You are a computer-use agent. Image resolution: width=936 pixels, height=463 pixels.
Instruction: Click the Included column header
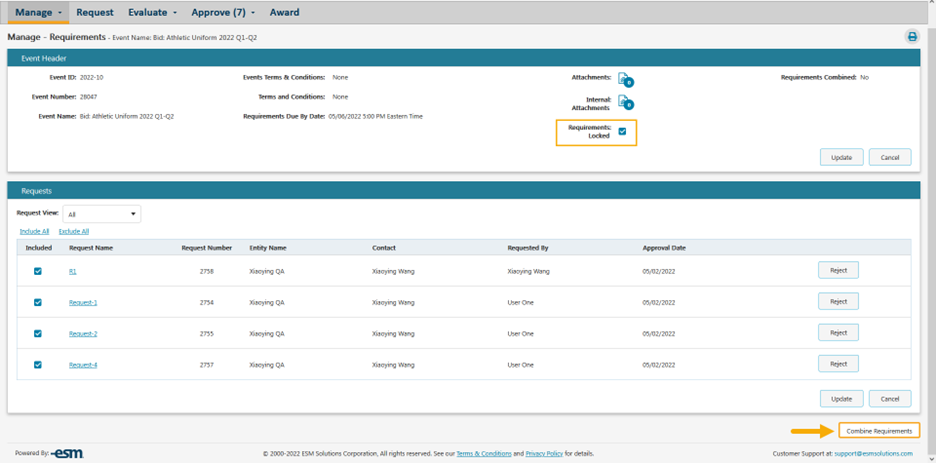click(39, 247)
